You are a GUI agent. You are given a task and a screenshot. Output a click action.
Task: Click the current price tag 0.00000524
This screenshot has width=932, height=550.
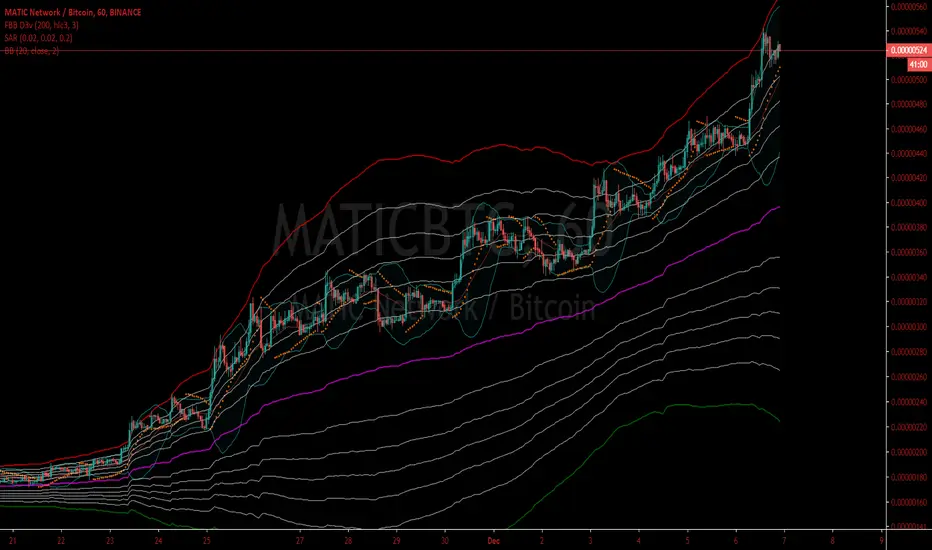point(909,51)
